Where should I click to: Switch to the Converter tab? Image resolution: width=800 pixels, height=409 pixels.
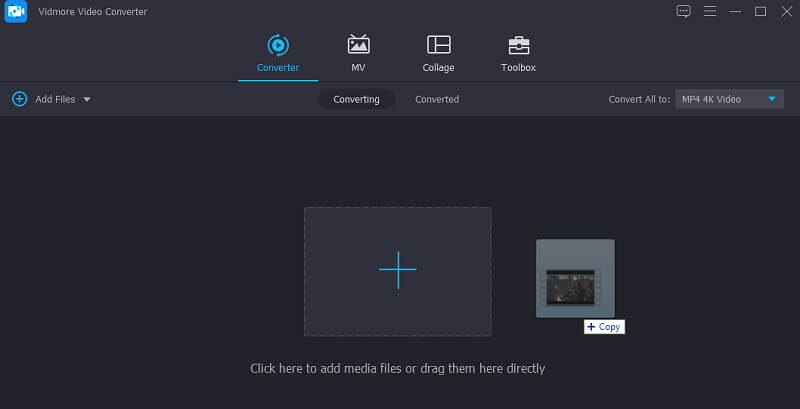pyautogui.click(x=278, y=54)
